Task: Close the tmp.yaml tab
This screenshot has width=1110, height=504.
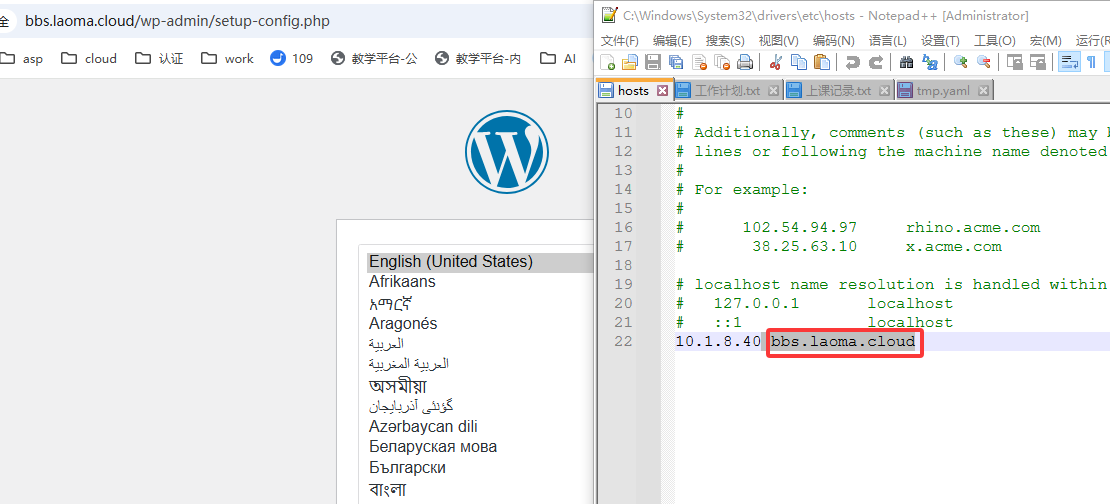Action: coord(983,91)
